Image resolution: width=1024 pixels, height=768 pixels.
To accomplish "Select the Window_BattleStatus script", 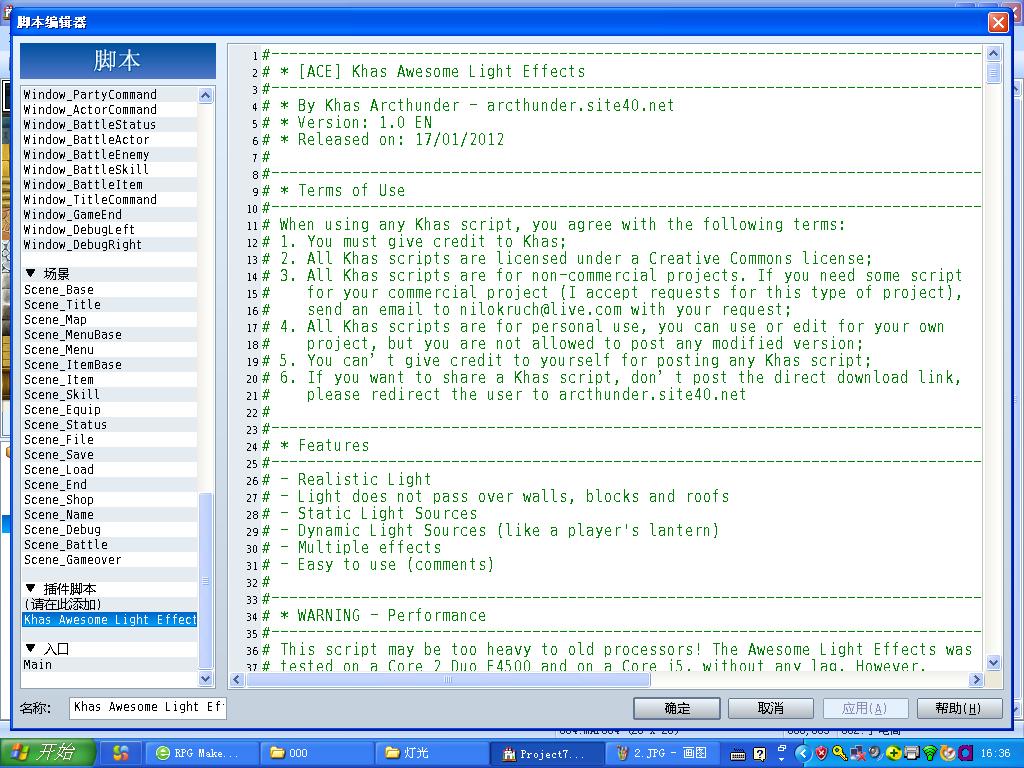I will coord(109,125).
